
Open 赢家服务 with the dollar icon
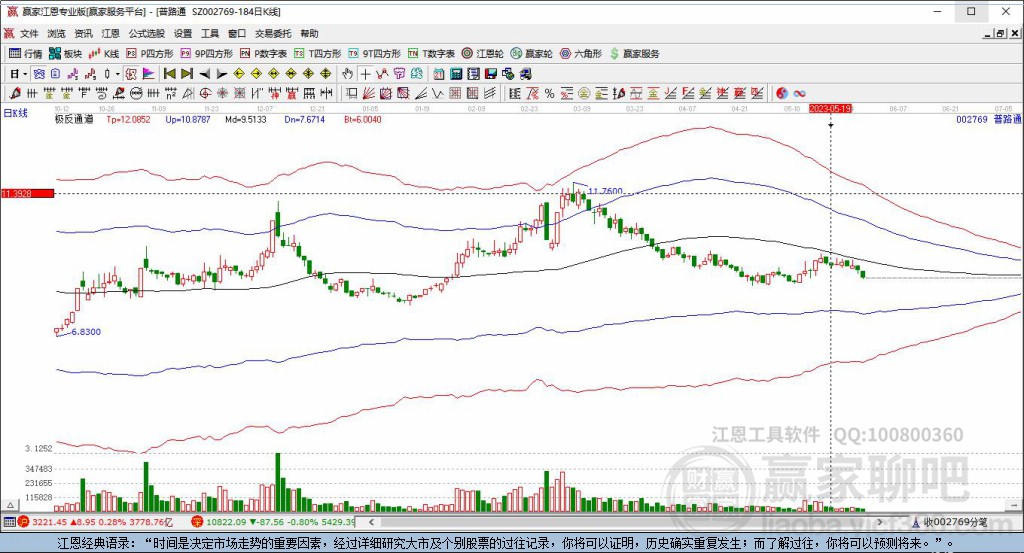click(634, 54)
